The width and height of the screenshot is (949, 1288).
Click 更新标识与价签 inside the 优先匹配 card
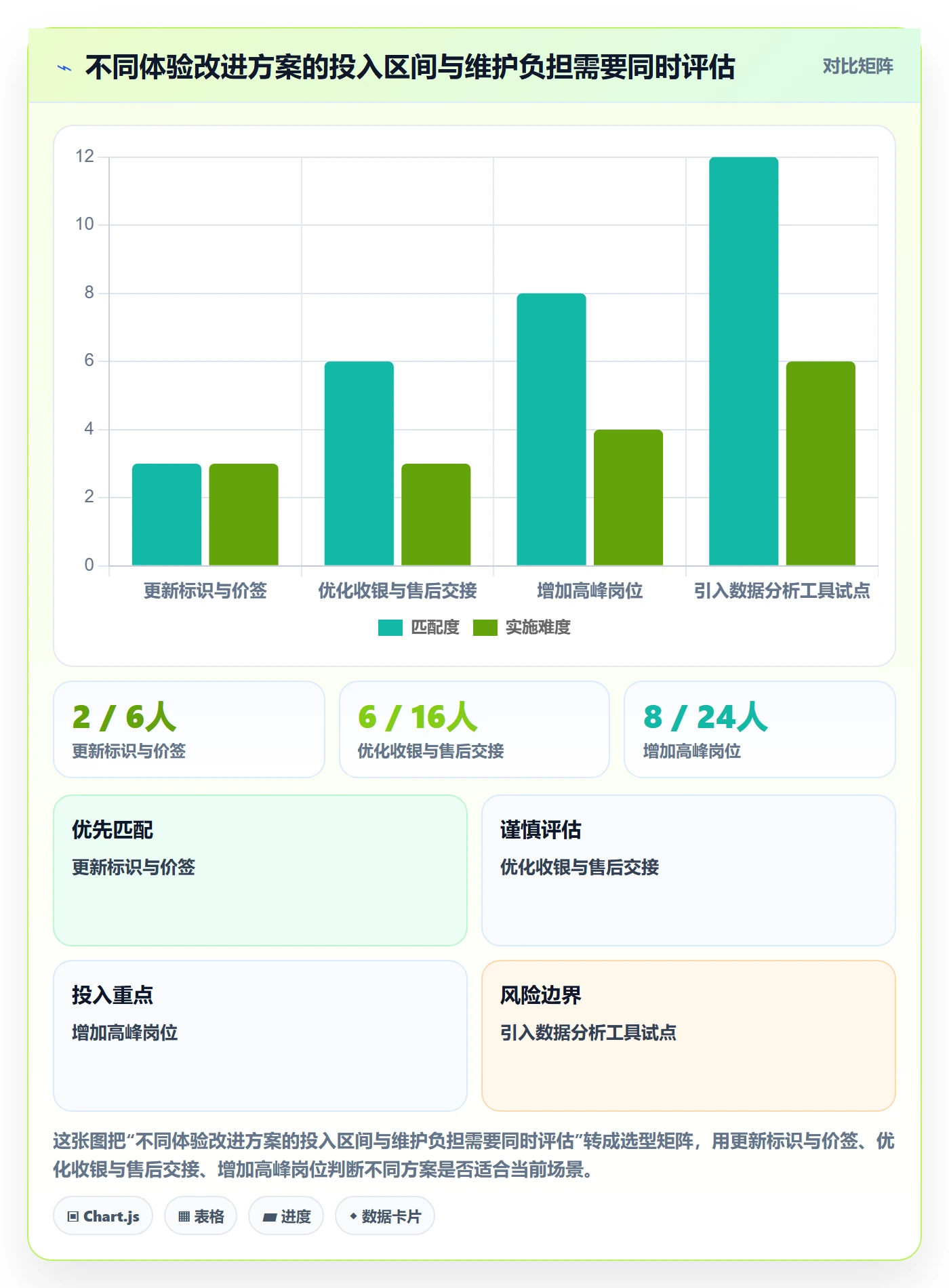coord(134,867)
